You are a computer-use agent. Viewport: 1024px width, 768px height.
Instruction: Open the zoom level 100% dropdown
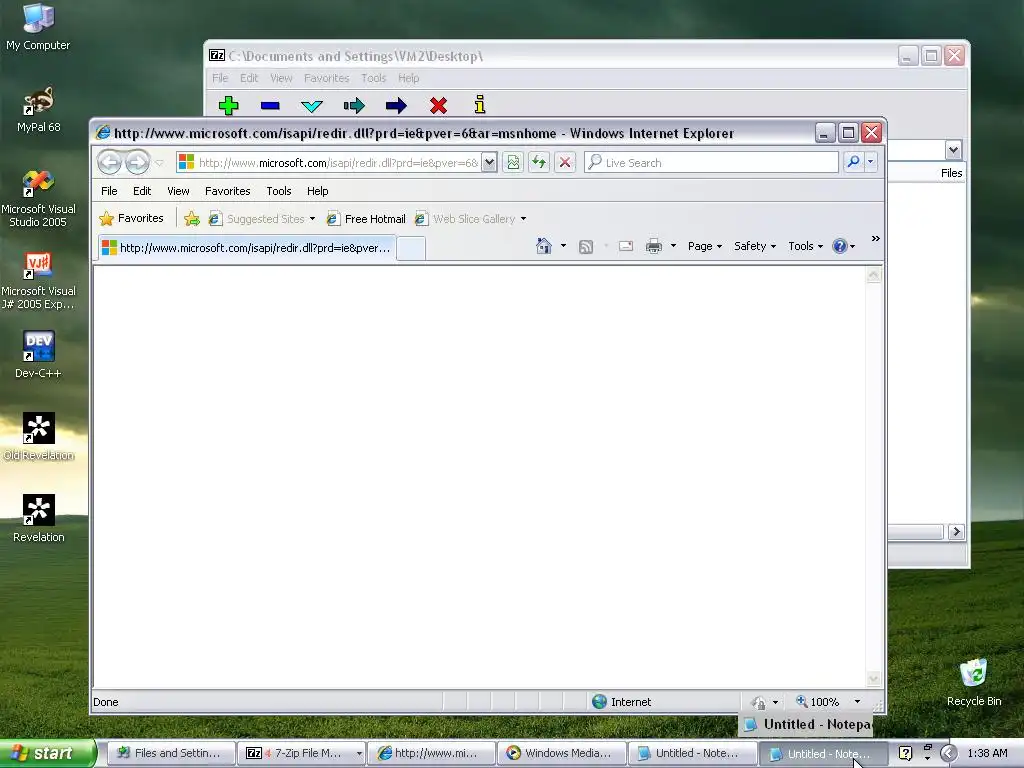pyautogui.click(x=857, y=702)
